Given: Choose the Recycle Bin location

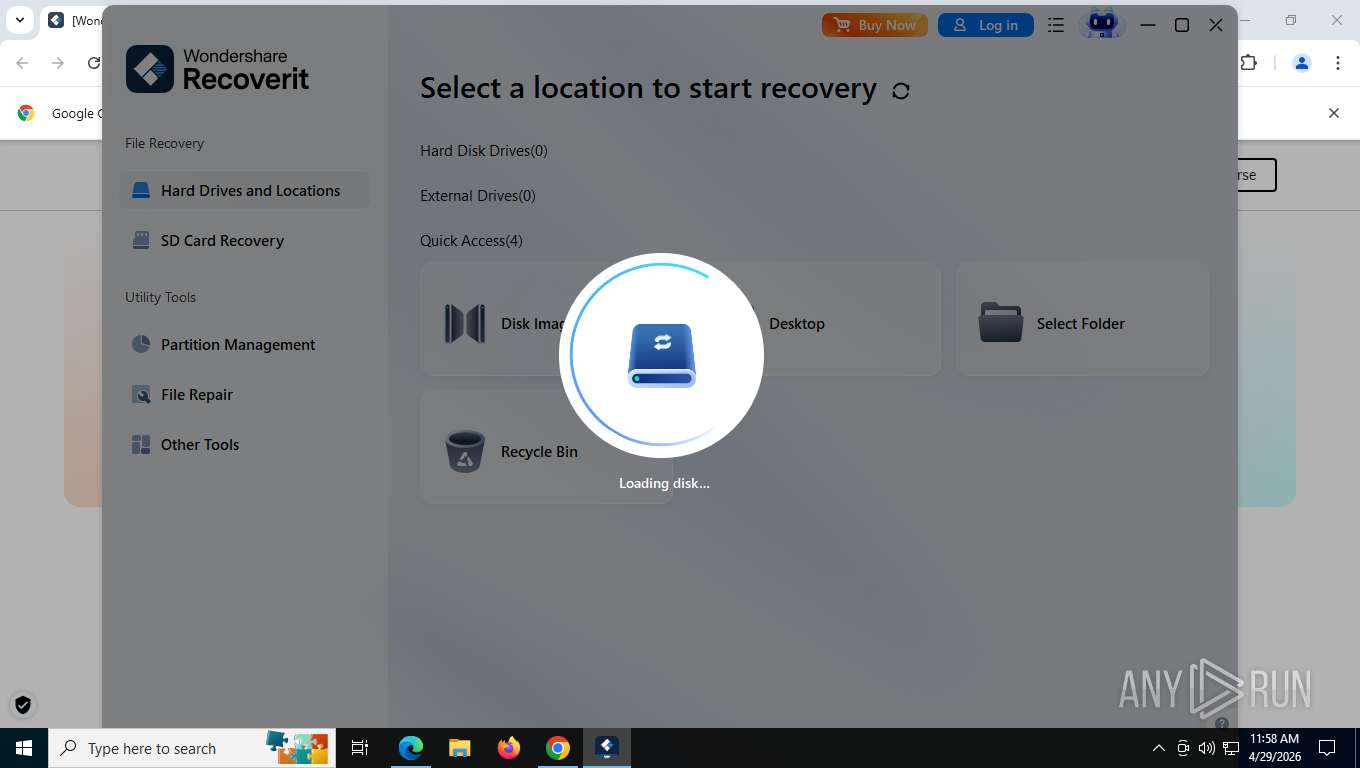Looking at the screenshot, I should [x=546, y=447].
